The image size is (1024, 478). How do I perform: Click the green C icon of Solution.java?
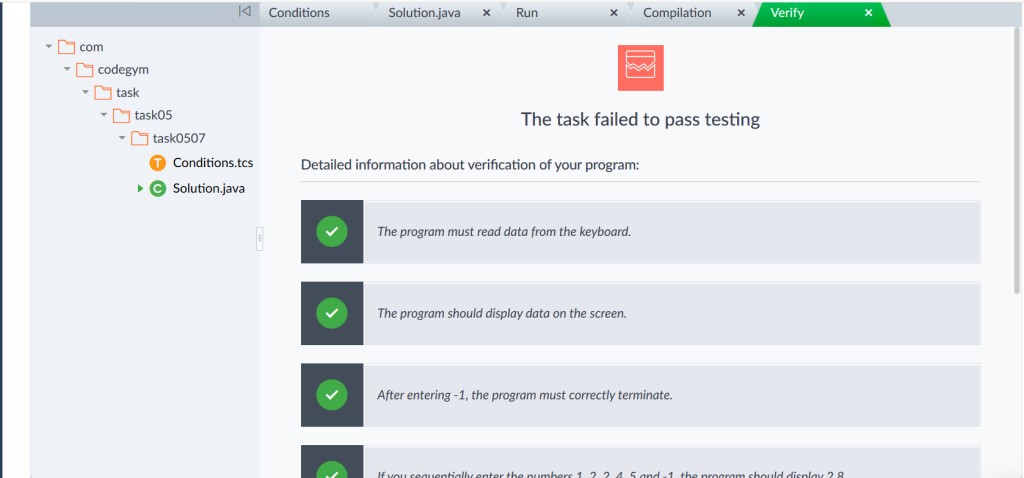pyautogui.click(x=157, y=189)
